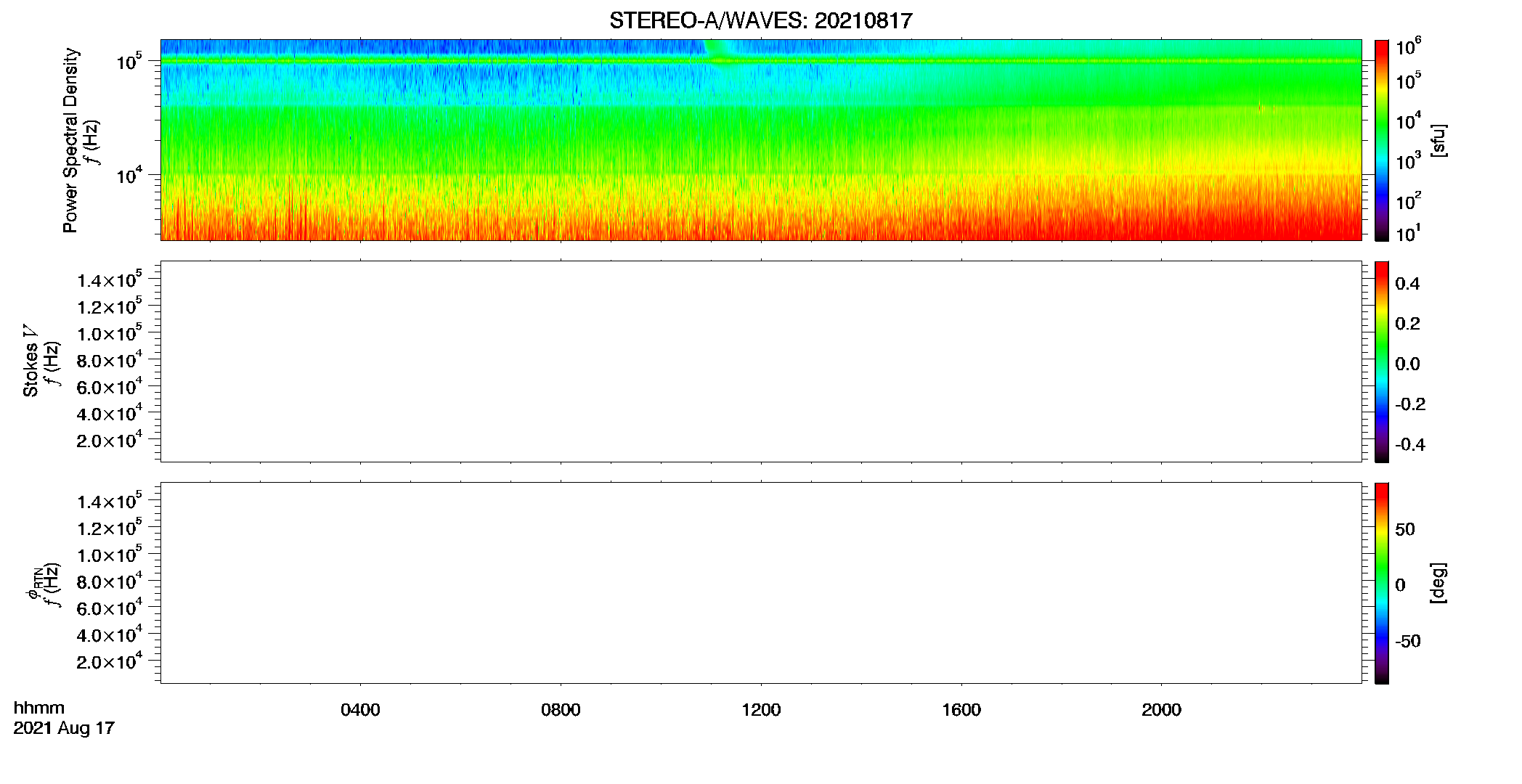The image size is (1522, 784).
Task: Click the 2.0×10^4 tick in phi RTN panel
Action: pyautogui.click(x=110, y=661)
